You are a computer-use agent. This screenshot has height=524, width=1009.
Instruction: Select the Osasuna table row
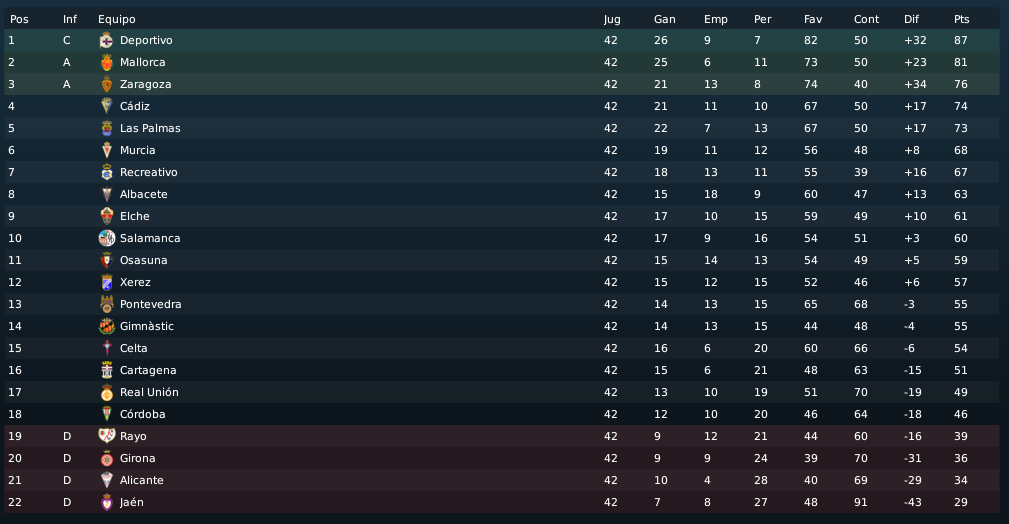click(502, 260)
